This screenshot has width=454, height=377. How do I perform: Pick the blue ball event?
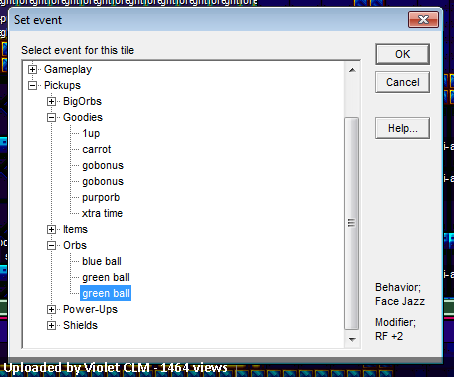tap(102, 261)
